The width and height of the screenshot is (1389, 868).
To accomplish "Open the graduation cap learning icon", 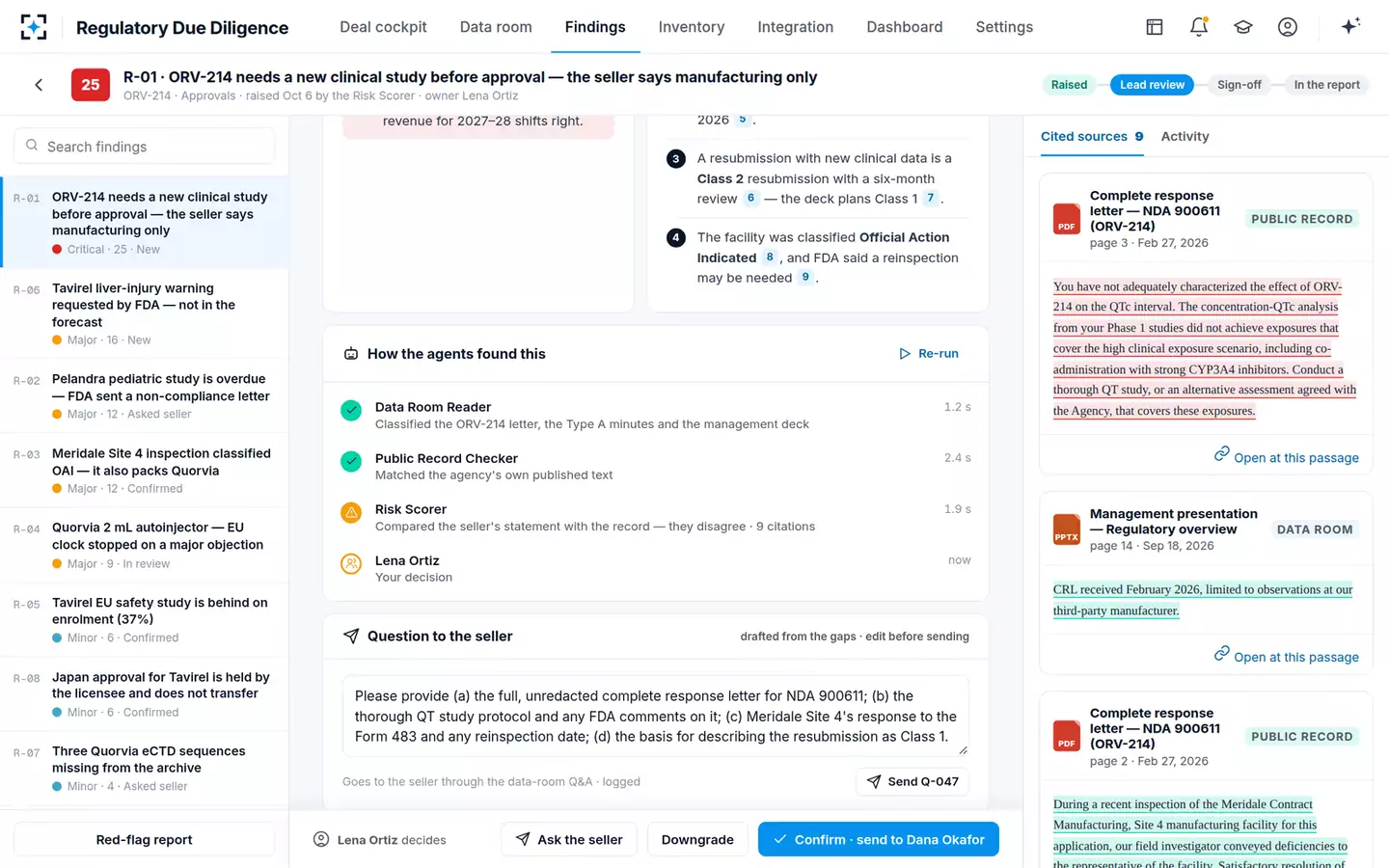I will [1243, 27].
